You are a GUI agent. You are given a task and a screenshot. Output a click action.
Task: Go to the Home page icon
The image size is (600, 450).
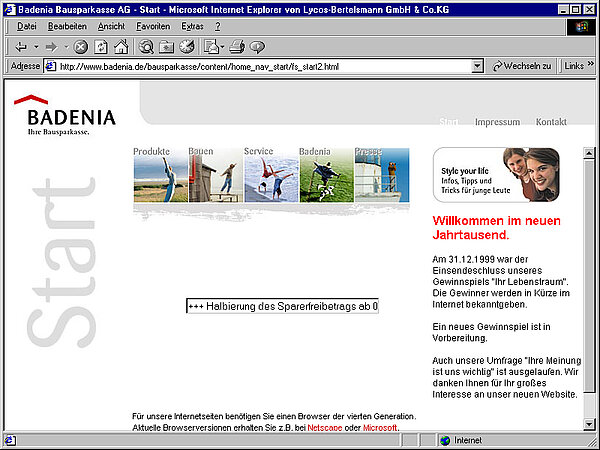121,47
